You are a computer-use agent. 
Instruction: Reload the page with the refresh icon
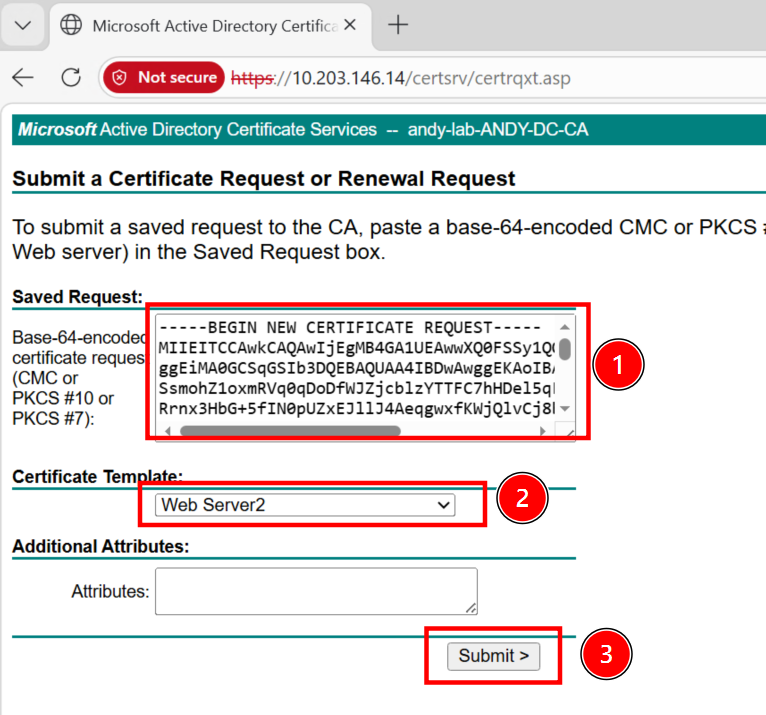[71, 78]
